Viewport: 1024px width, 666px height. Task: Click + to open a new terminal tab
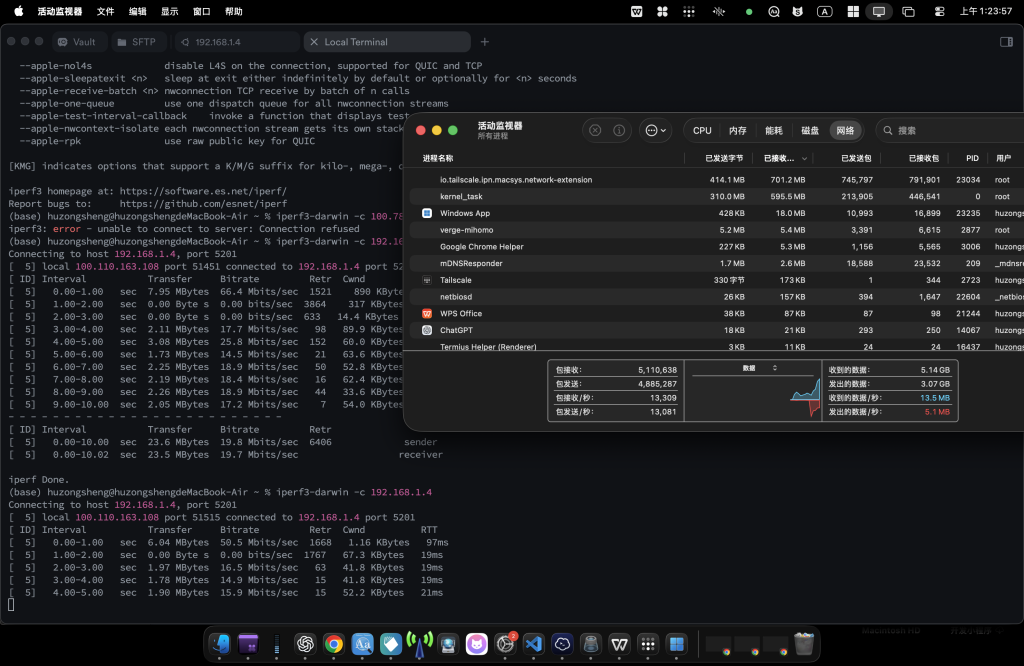tap(485, 42)
